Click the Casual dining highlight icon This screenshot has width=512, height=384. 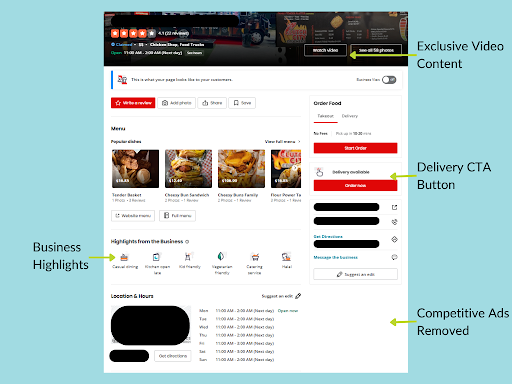click(x=124, y=257)
